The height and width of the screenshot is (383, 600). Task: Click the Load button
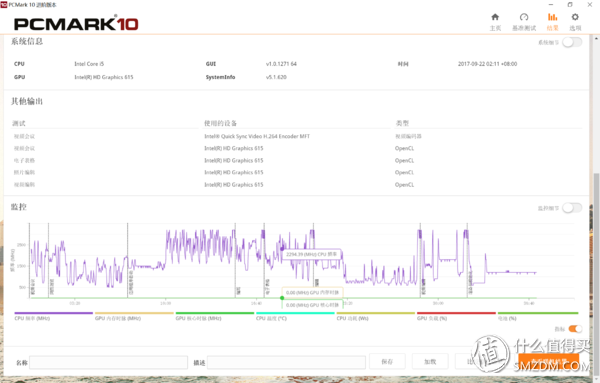[430, 362]
